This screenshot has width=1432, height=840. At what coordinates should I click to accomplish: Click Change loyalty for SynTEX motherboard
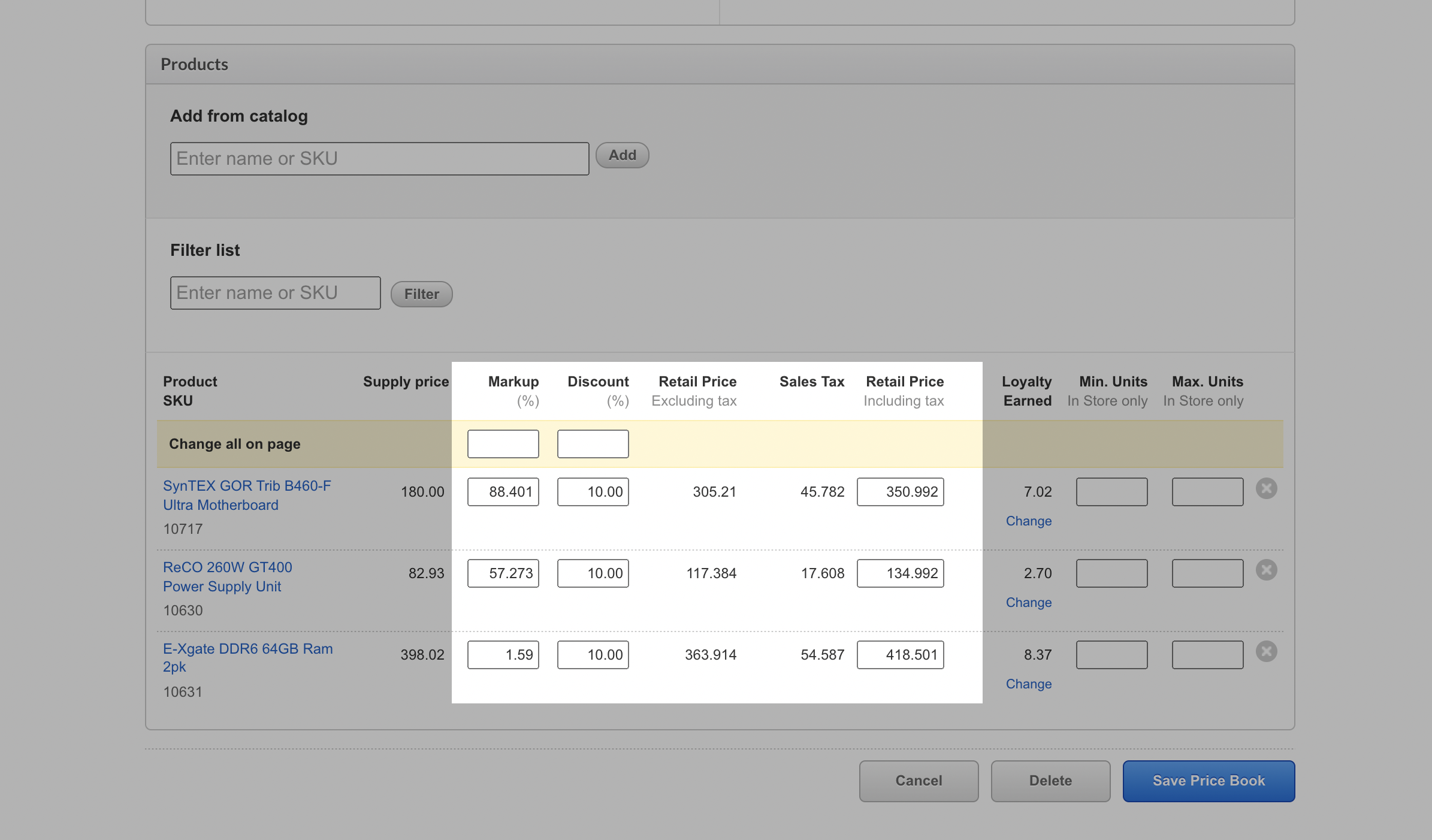pyautogui.click(x=1028, y=521)
